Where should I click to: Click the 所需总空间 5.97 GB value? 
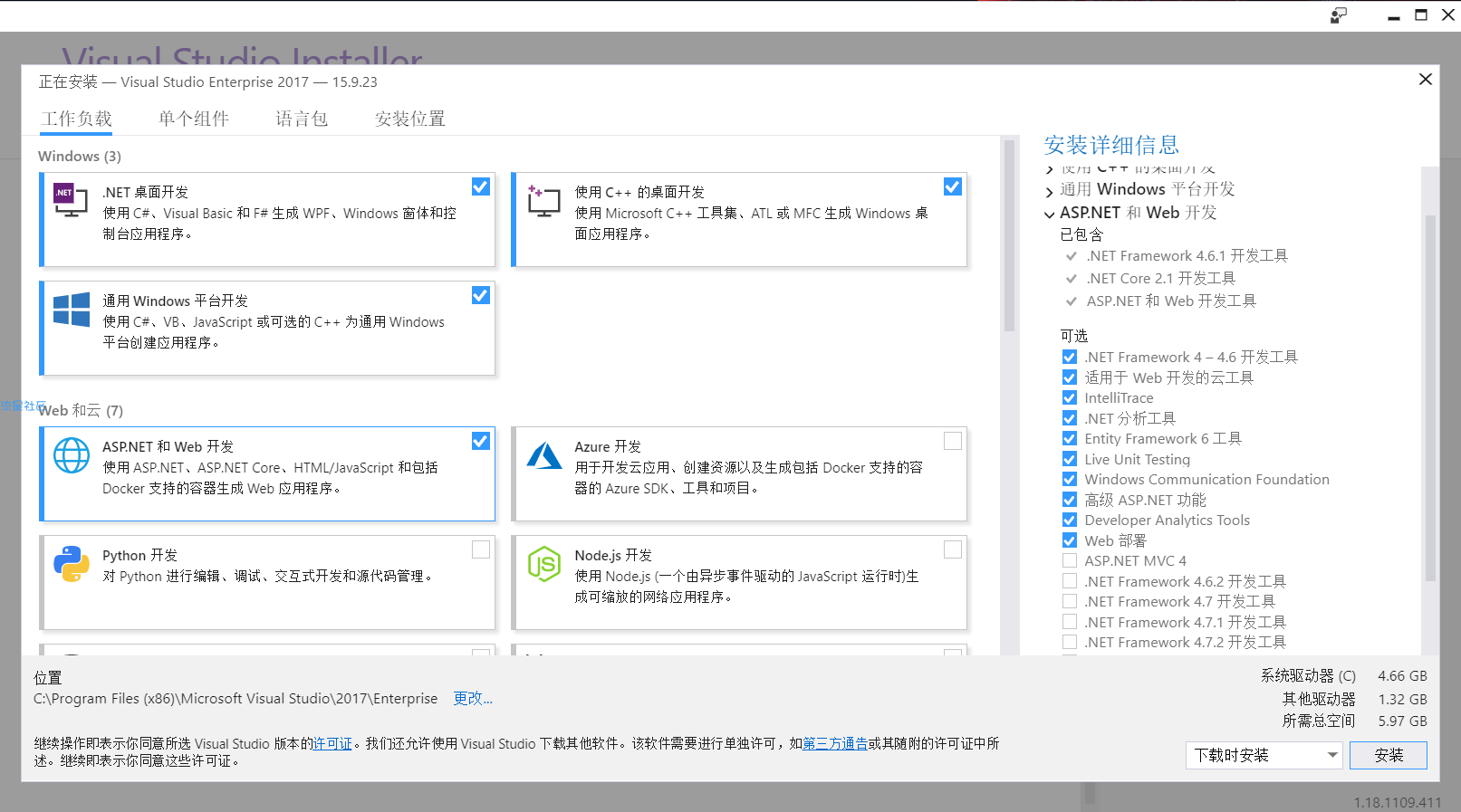point(1402,721)
